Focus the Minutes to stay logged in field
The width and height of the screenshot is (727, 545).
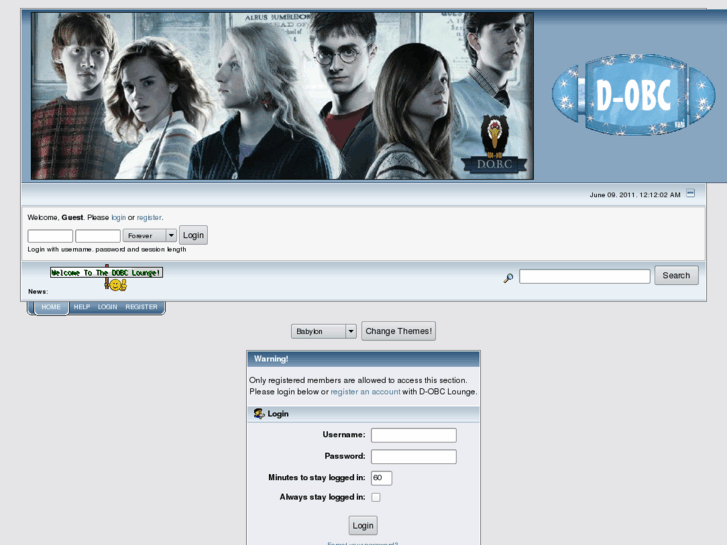point(382,478)
